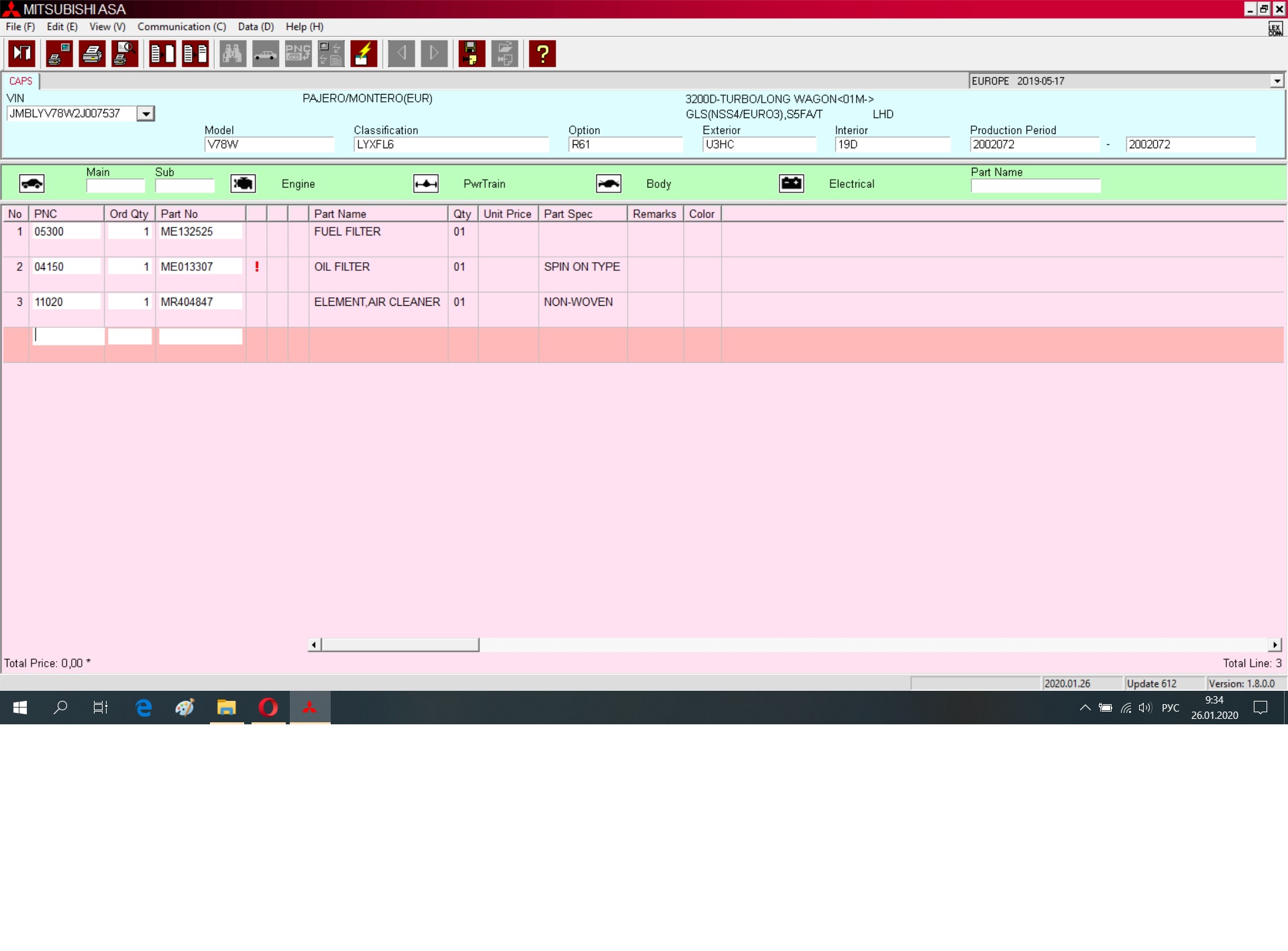Click the printer toolbar icon
Viewport: 1288px width, 951px height.
[x=92, y=54]
